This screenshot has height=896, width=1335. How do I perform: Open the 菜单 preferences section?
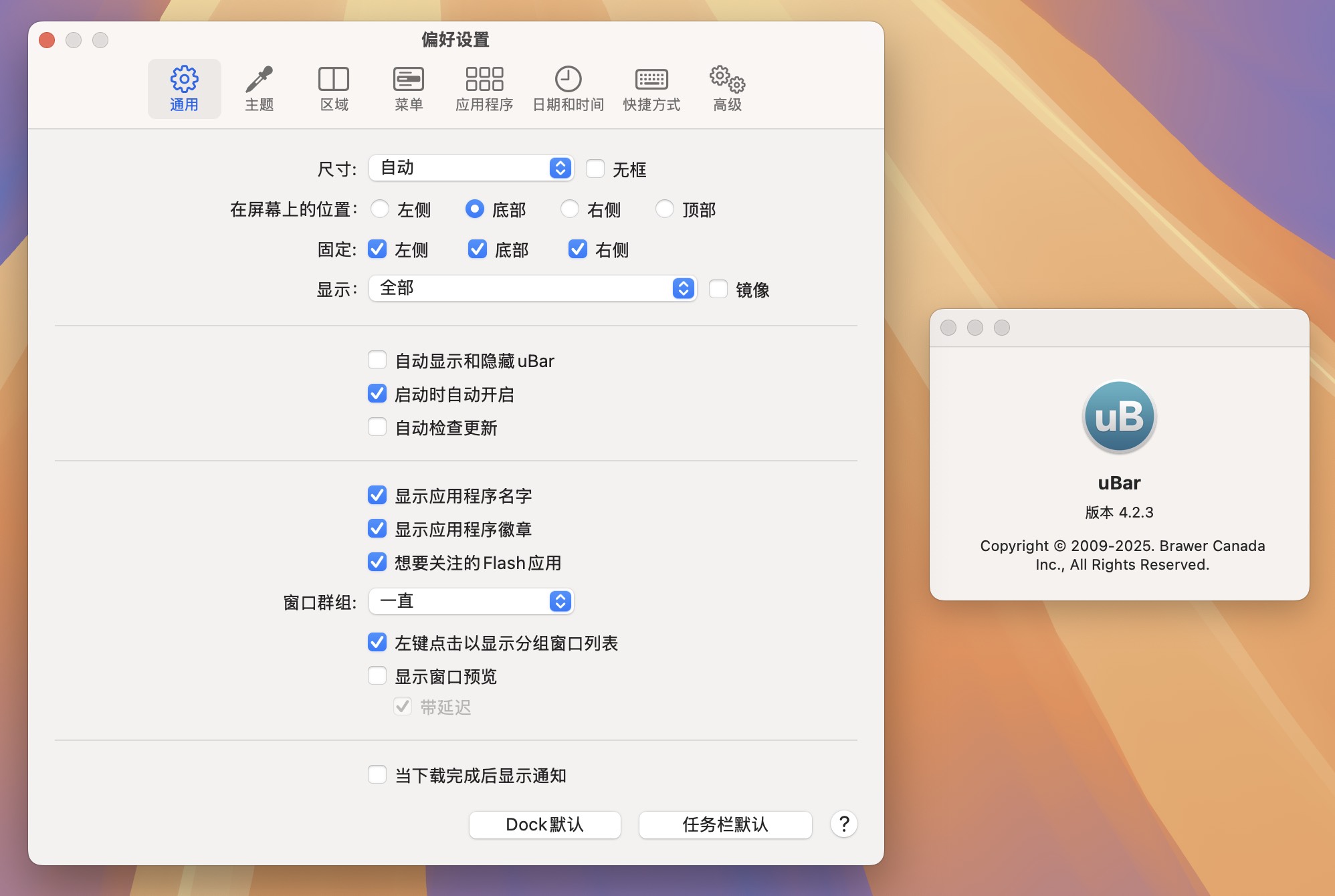(x=409, y=88)
